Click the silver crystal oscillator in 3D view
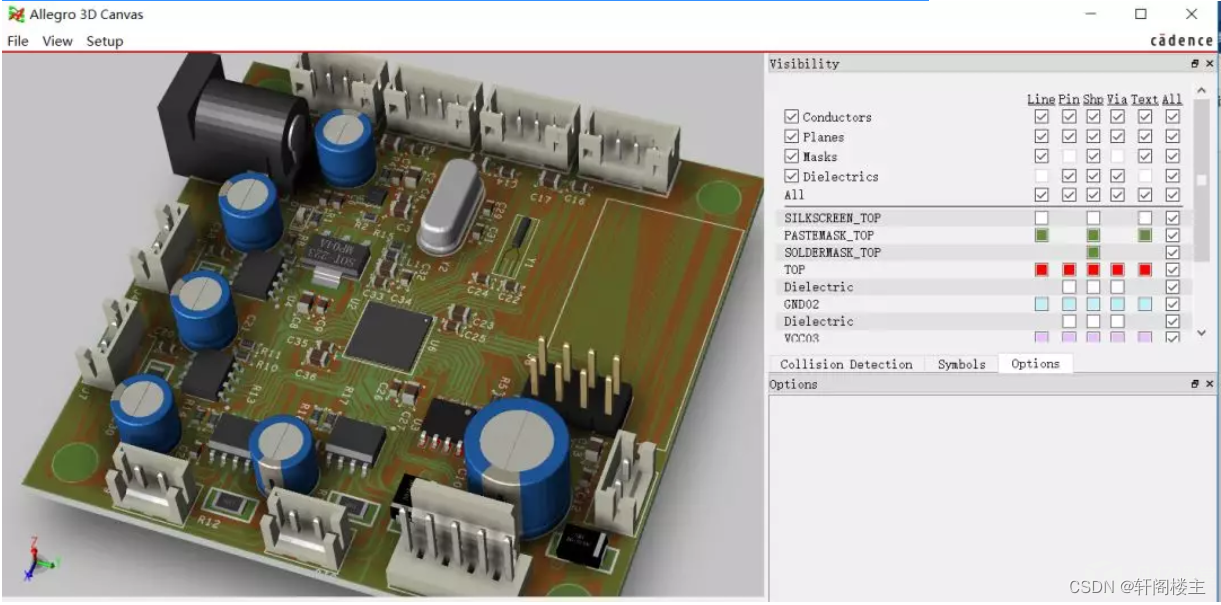The height and width of the screenshot is (605, 1221). [450, 208]
